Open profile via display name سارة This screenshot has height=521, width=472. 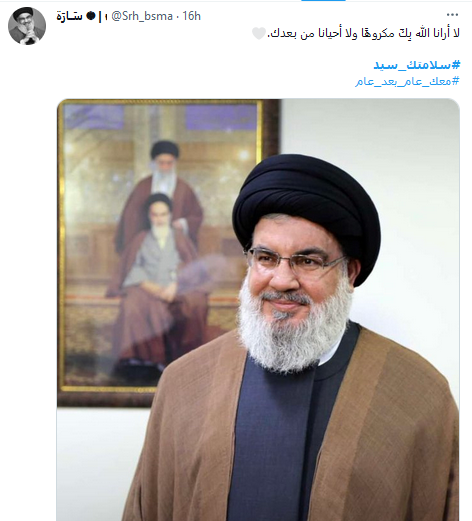click(x=69, y=16)
